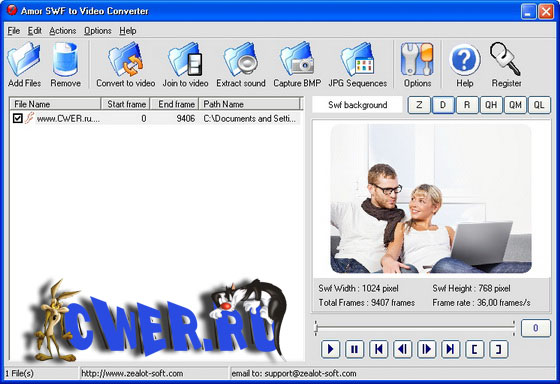Click the SWF preview image

click(431, 199)
